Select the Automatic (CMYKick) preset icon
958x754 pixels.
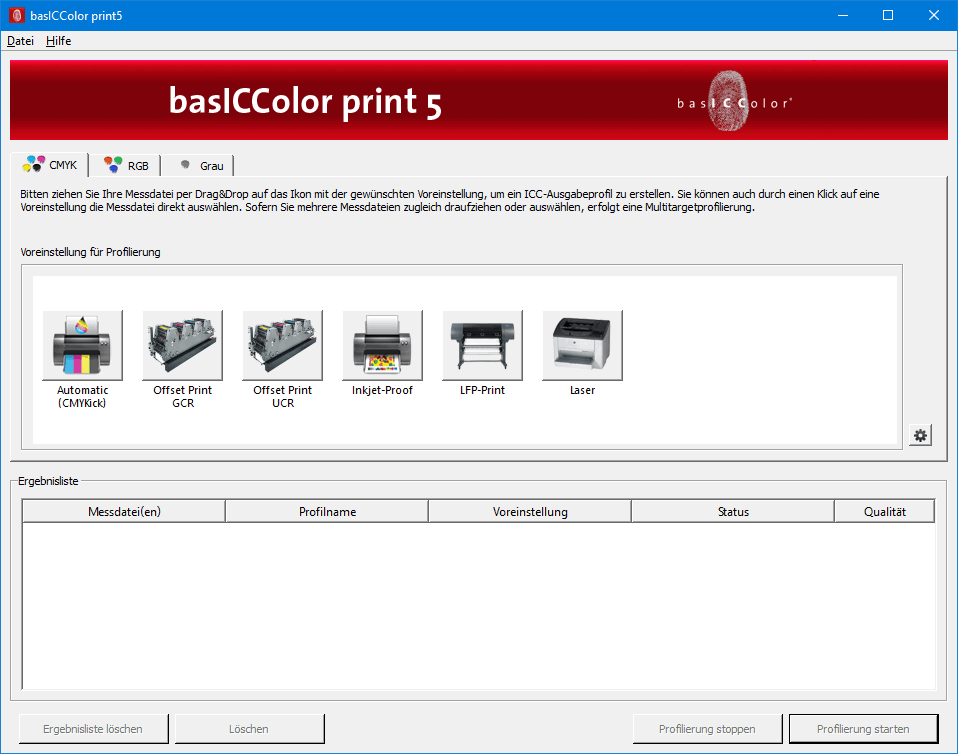click(x=82, y=345)
